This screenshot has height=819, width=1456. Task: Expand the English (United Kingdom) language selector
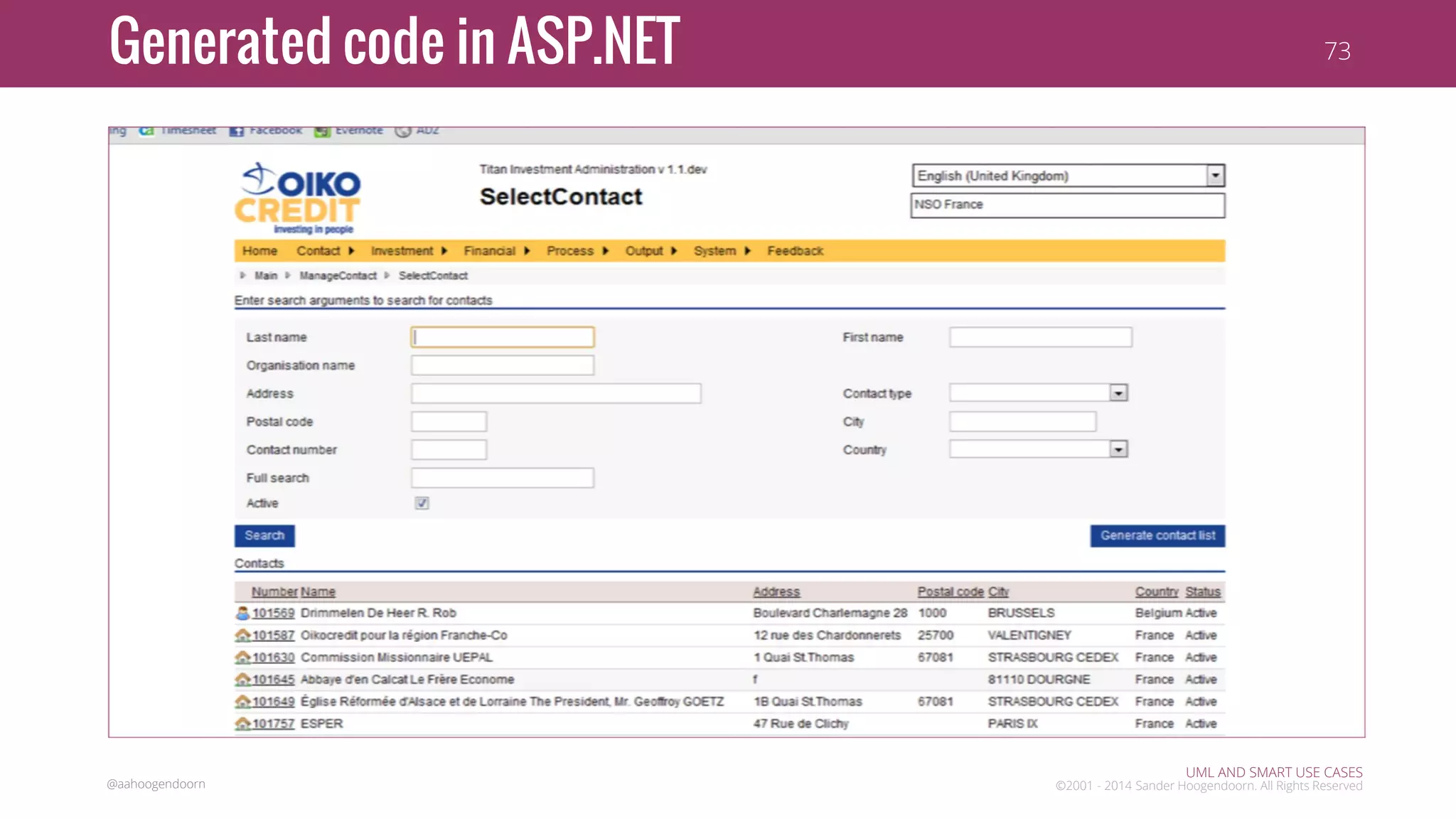1215,176
